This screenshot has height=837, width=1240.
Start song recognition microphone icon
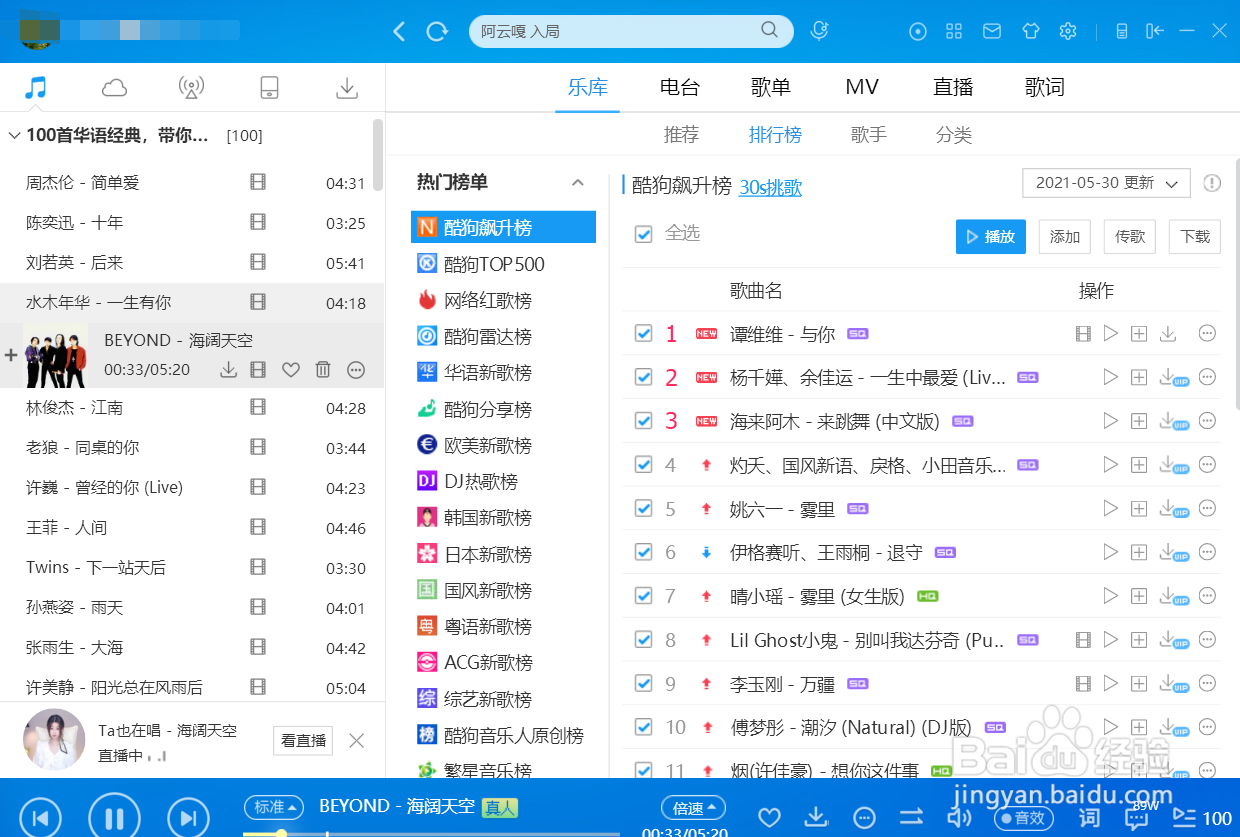tap(819, 31)
